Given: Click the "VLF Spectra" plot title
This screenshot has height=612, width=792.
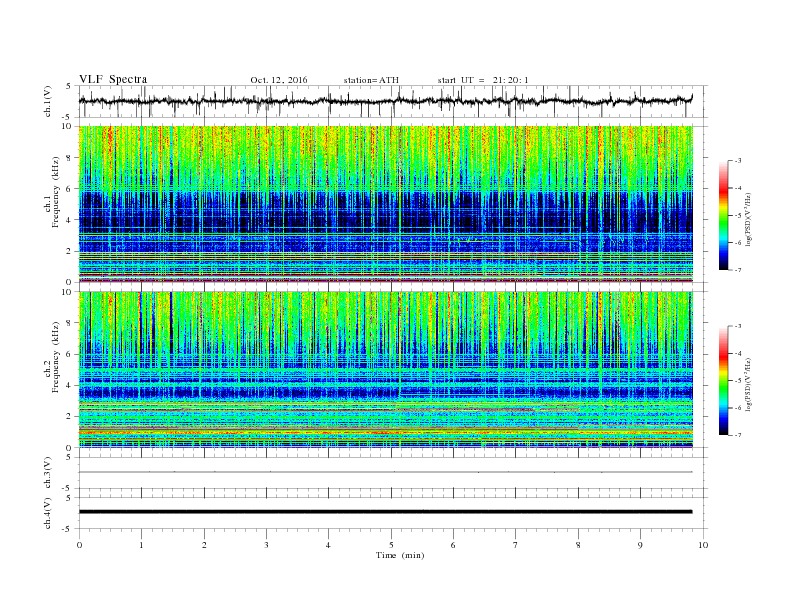Looking at the screenshot, I should click(x=113, y=79).
